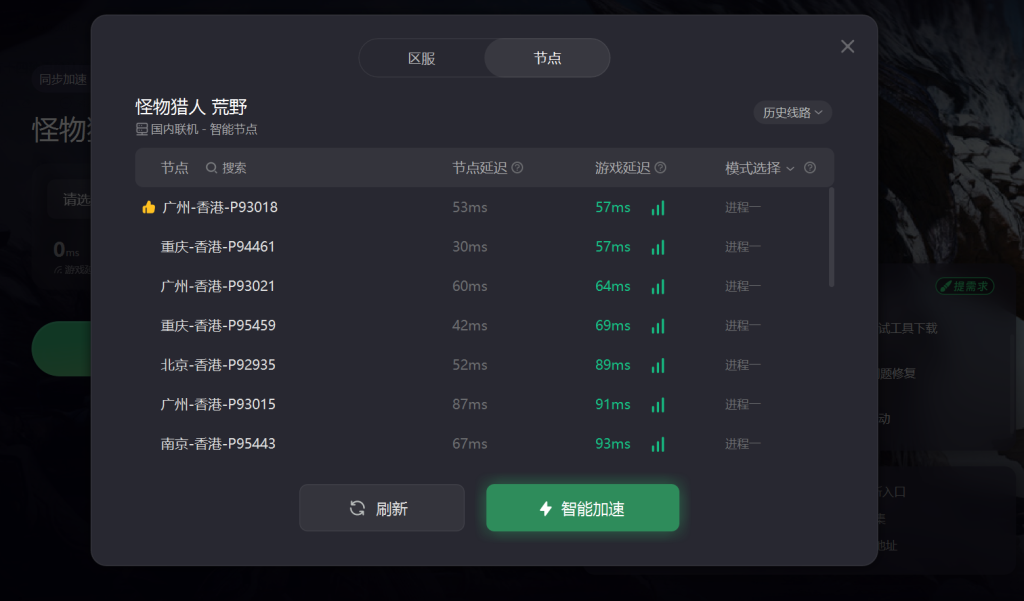Click the node list scrollbar
The height and width of the screenshot is (601, 1024).
pos(831,237)
